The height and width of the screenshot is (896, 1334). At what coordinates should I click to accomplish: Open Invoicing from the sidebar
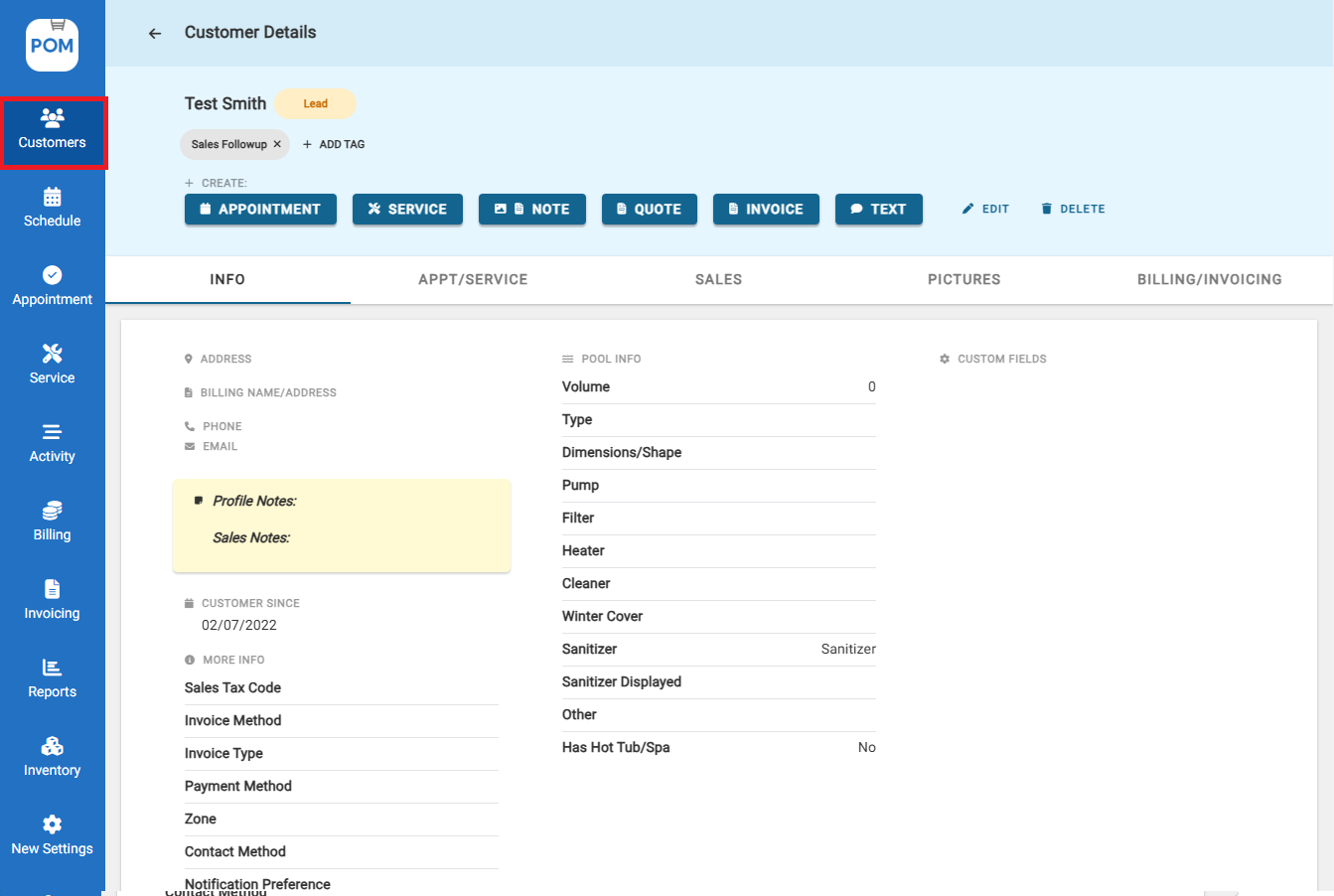click(53, 600)
